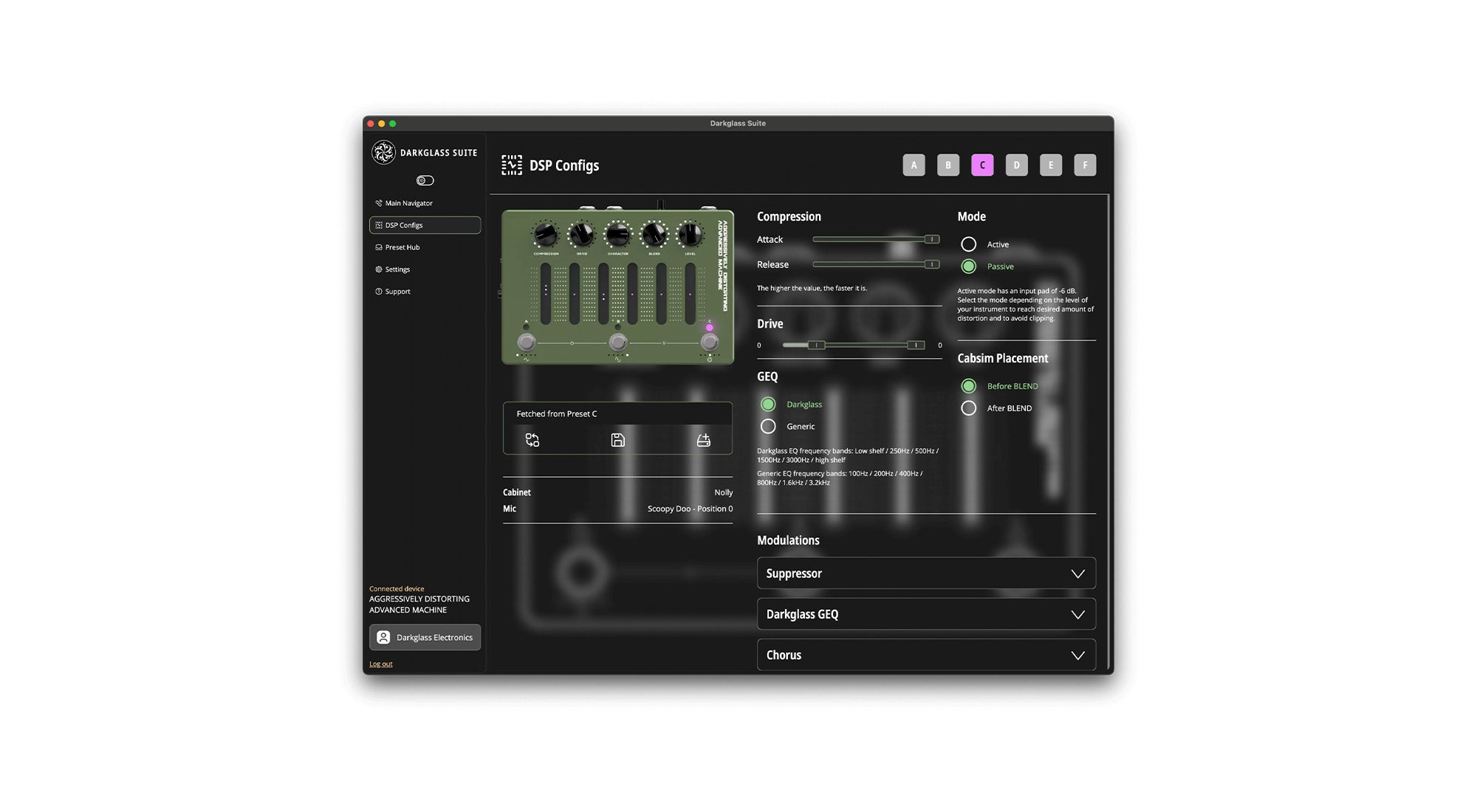This screenshot has height=812, width=1477.
Task: Click the Character knob on the pedal
Action: point(618,235)
